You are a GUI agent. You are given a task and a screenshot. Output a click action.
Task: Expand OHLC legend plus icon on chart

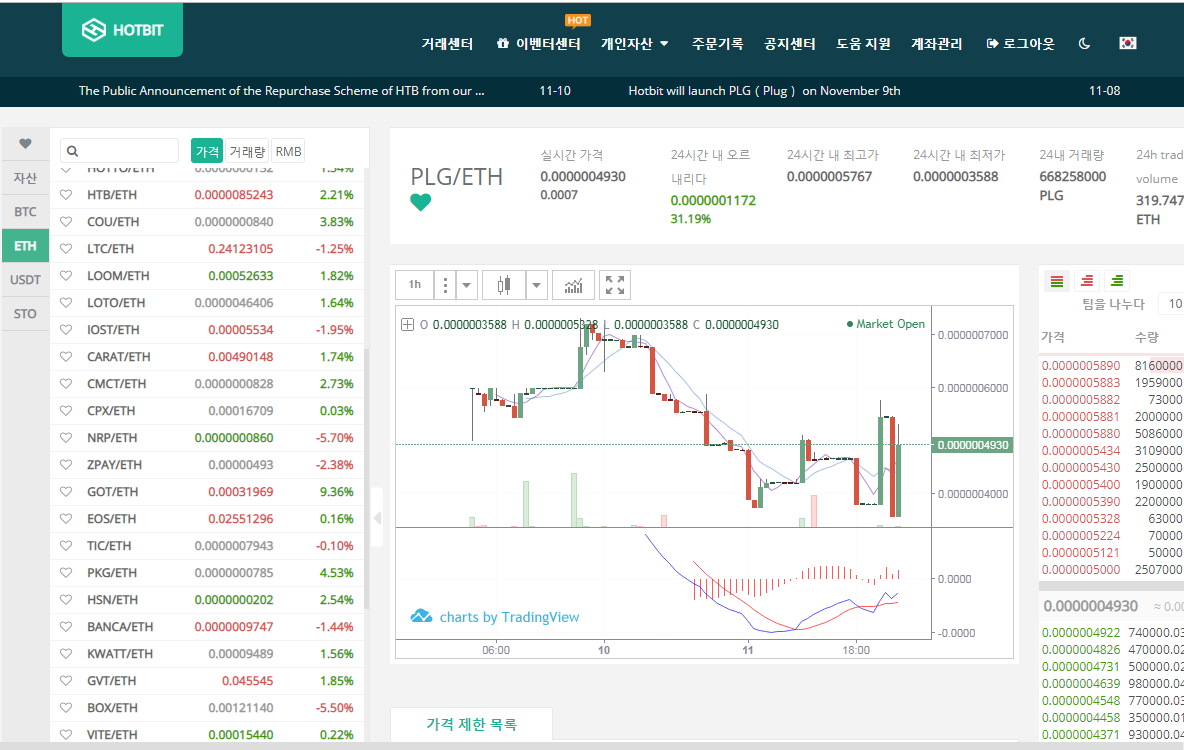(x=407, y=325)
